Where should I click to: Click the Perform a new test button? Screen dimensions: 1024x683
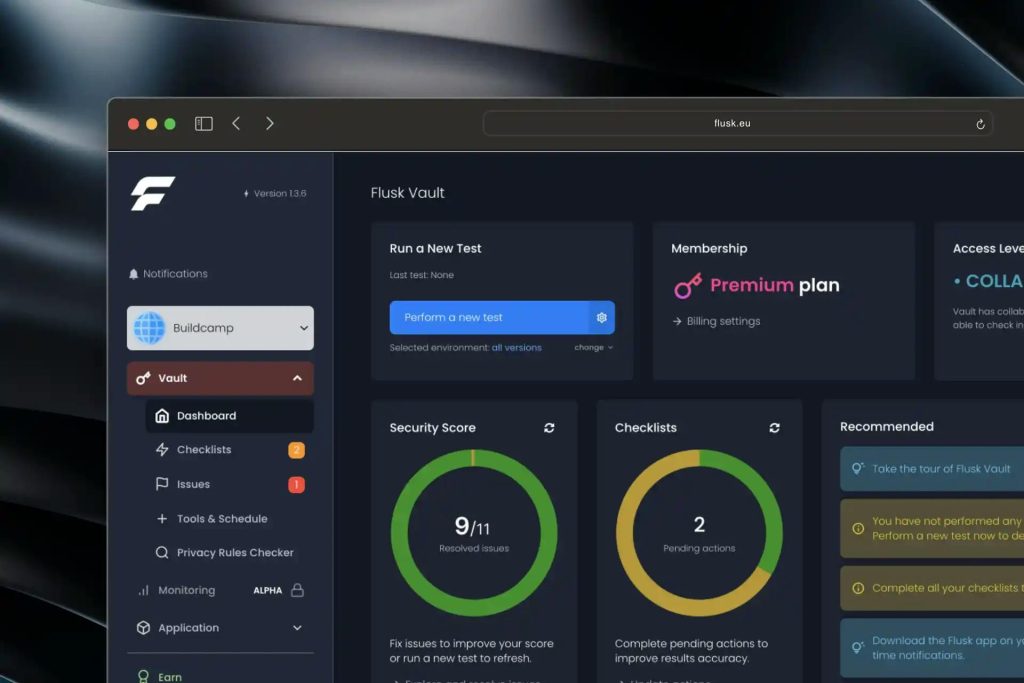pos(488,318)
